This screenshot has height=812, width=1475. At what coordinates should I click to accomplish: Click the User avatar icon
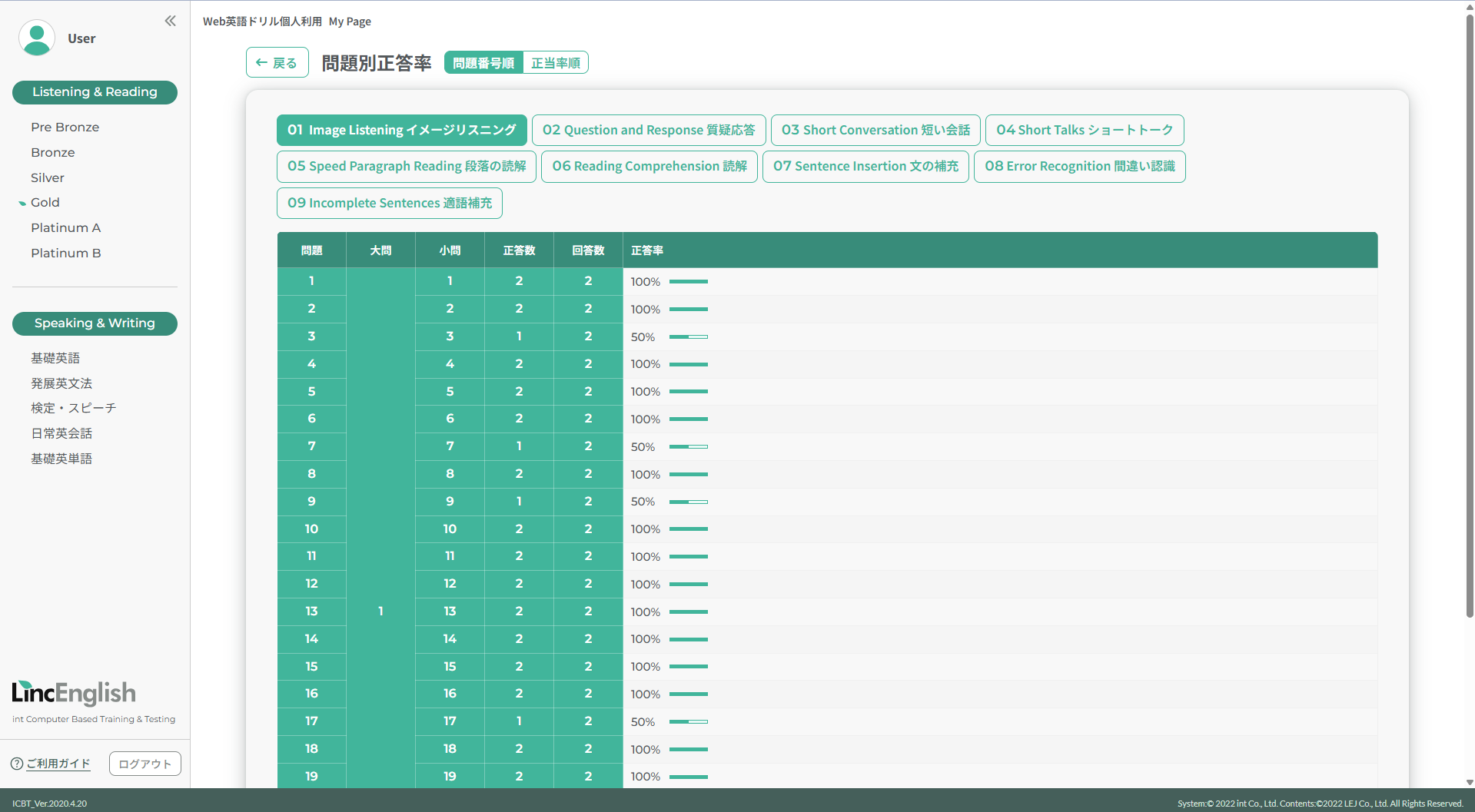click(x=36, y=38)
